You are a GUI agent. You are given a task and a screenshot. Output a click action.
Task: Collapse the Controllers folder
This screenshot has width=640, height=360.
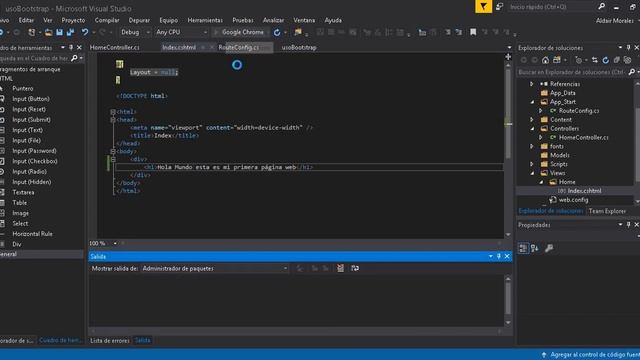[532, 129]
